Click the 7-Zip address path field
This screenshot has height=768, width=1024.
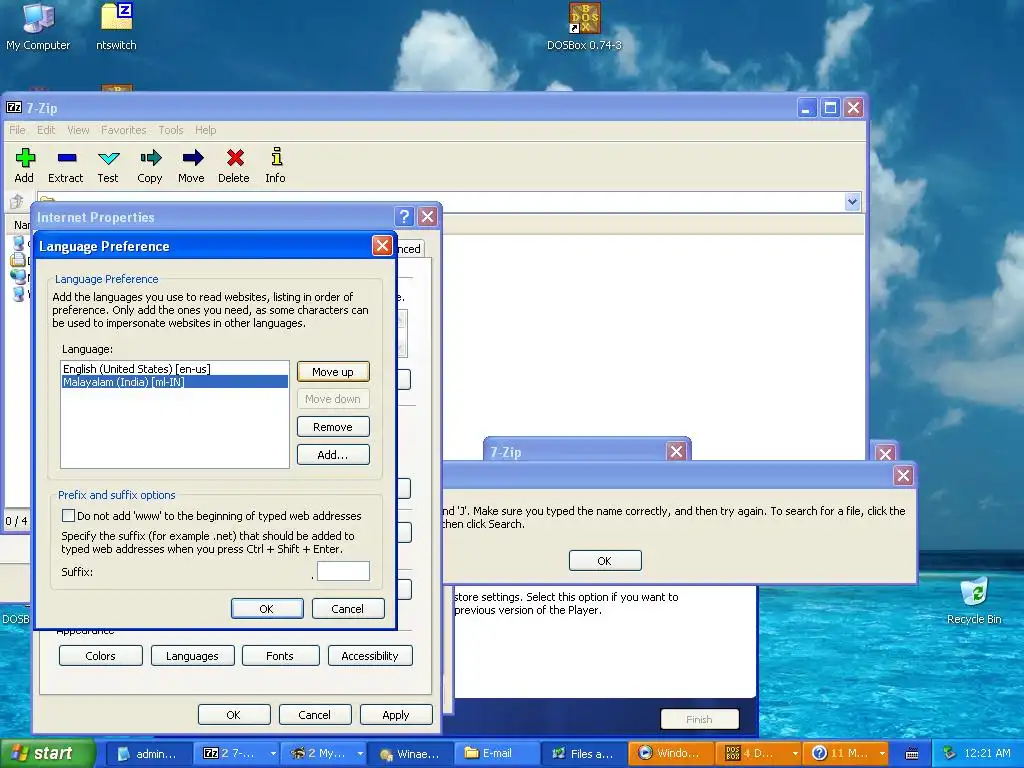point(441,202)
